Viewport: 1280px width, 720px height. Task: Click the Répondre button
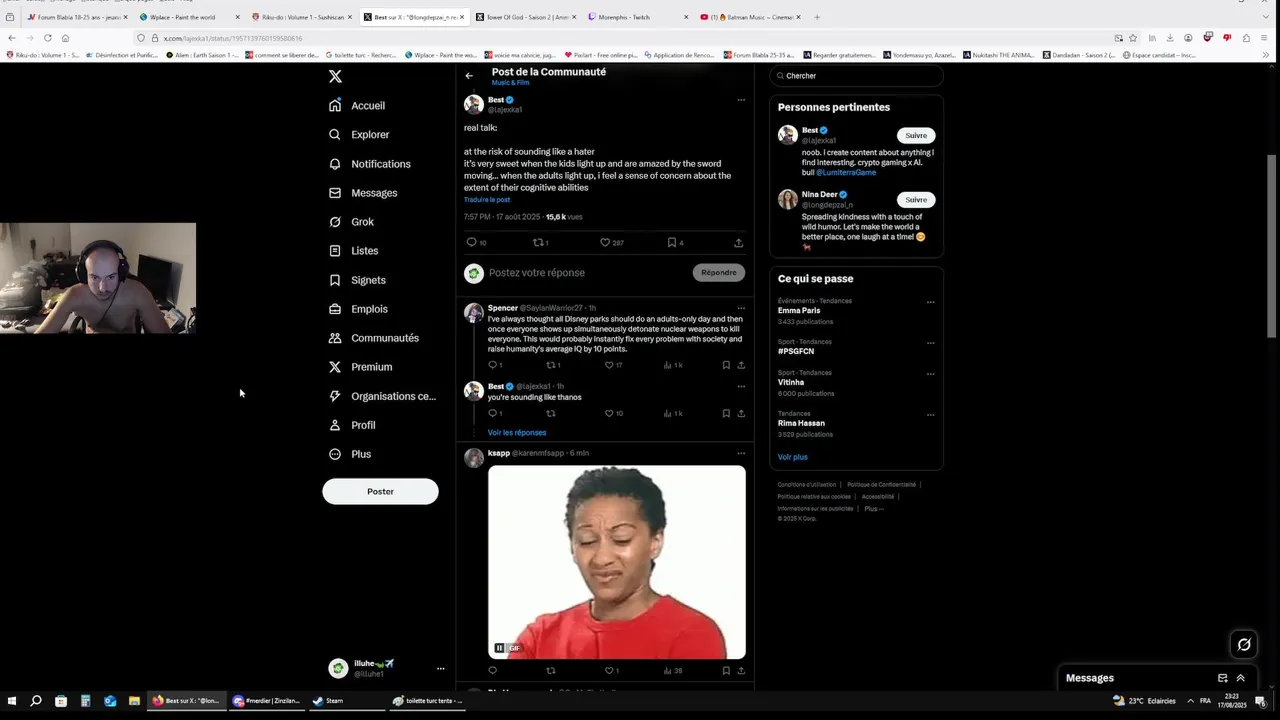[719, 272]
